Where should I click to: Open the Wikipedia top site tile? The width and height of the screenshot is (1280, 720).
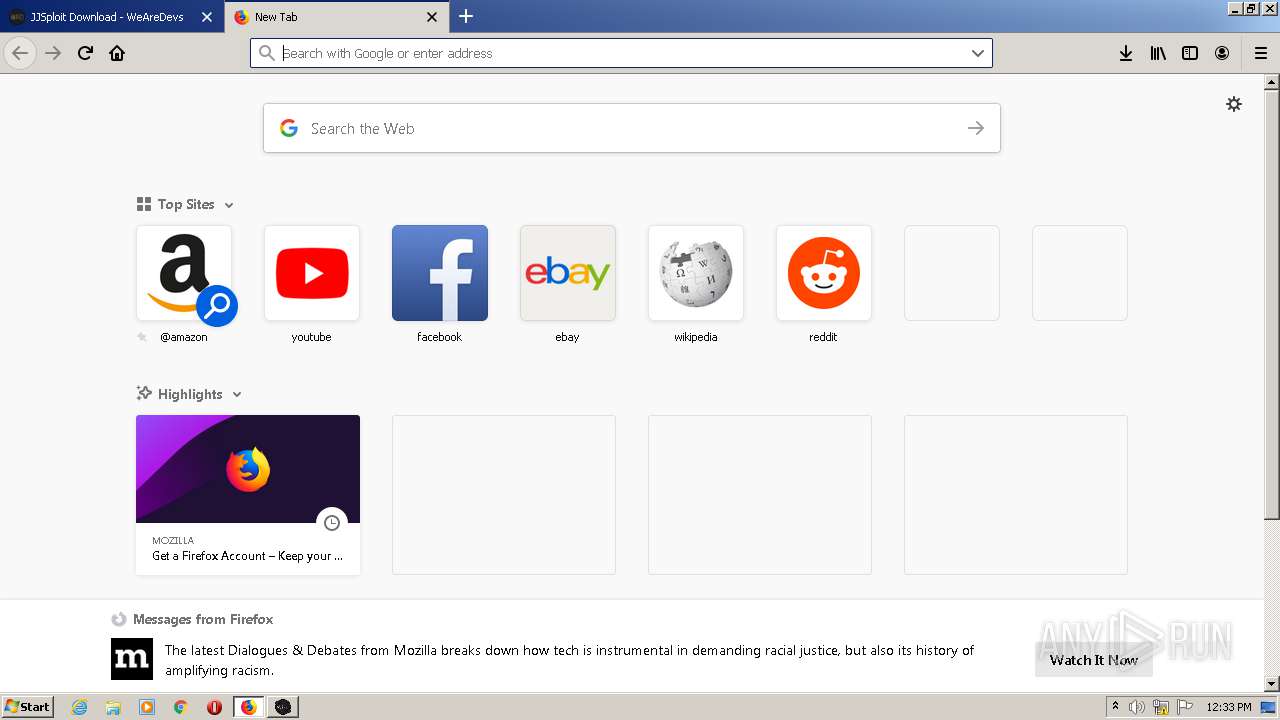point(696,273)
